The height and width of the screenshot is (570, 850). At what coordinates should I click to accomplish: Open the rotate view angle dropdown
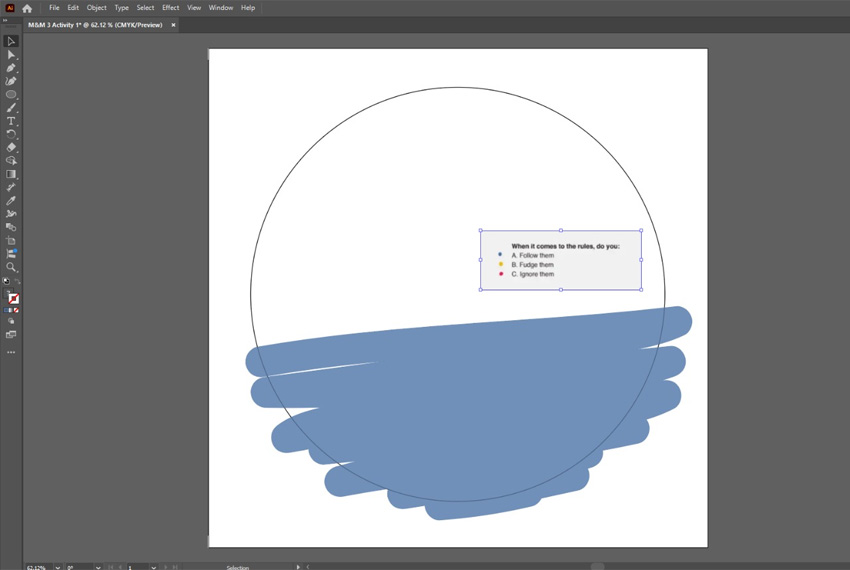[x=97, y=567]
